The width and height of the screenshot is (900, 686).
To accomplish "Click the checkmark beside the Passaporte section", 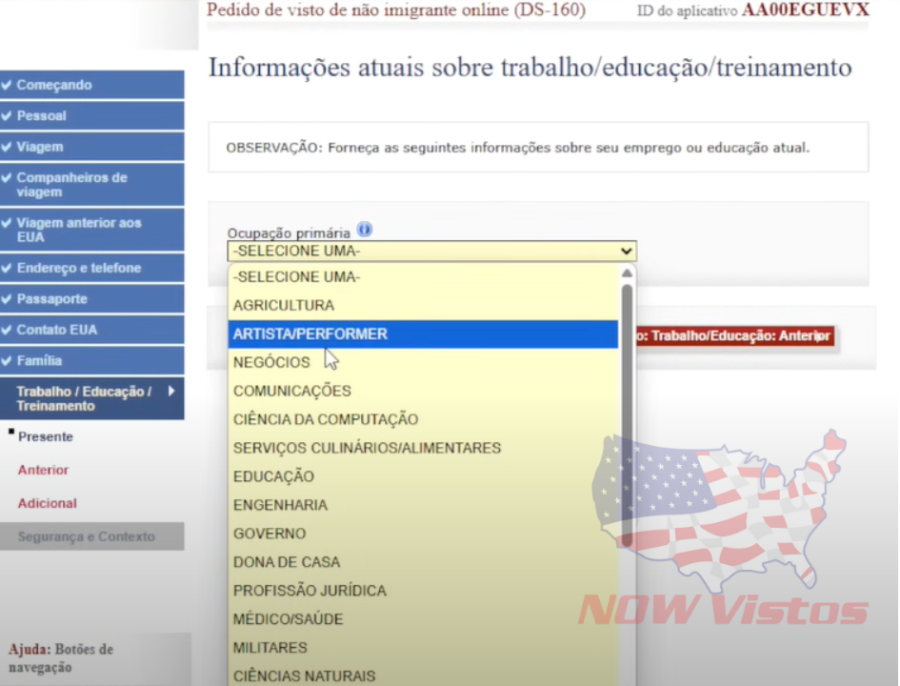I will tap(8, 298).
